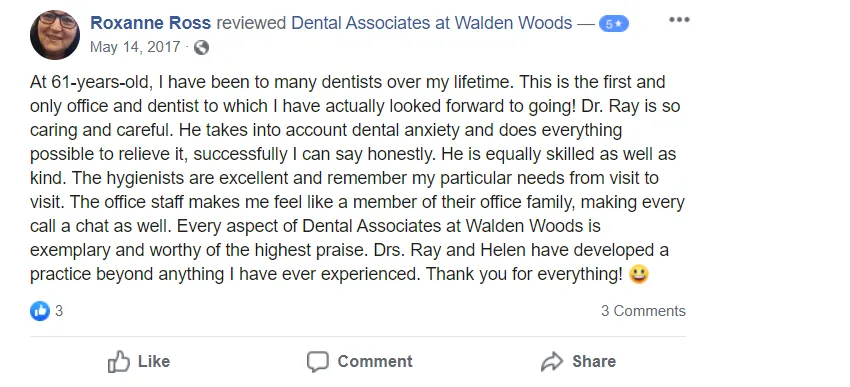Toggle the Like text label on the post

pyautogui.click(x=154, y=362)
